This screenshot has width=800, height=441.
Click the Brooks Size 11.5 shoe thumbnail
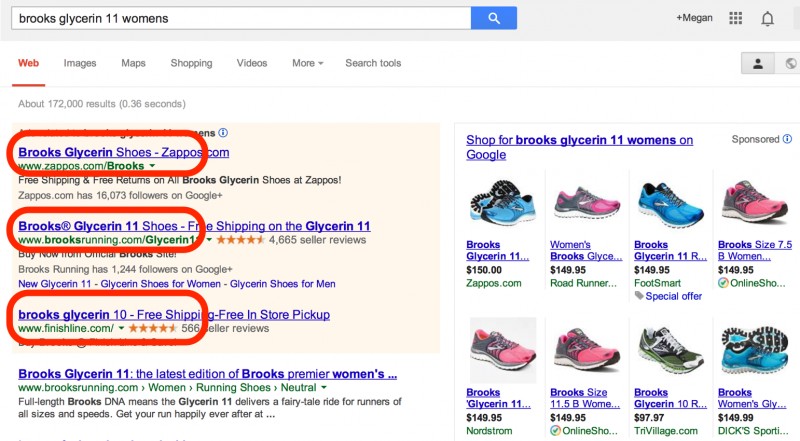[x=587, y=350]
